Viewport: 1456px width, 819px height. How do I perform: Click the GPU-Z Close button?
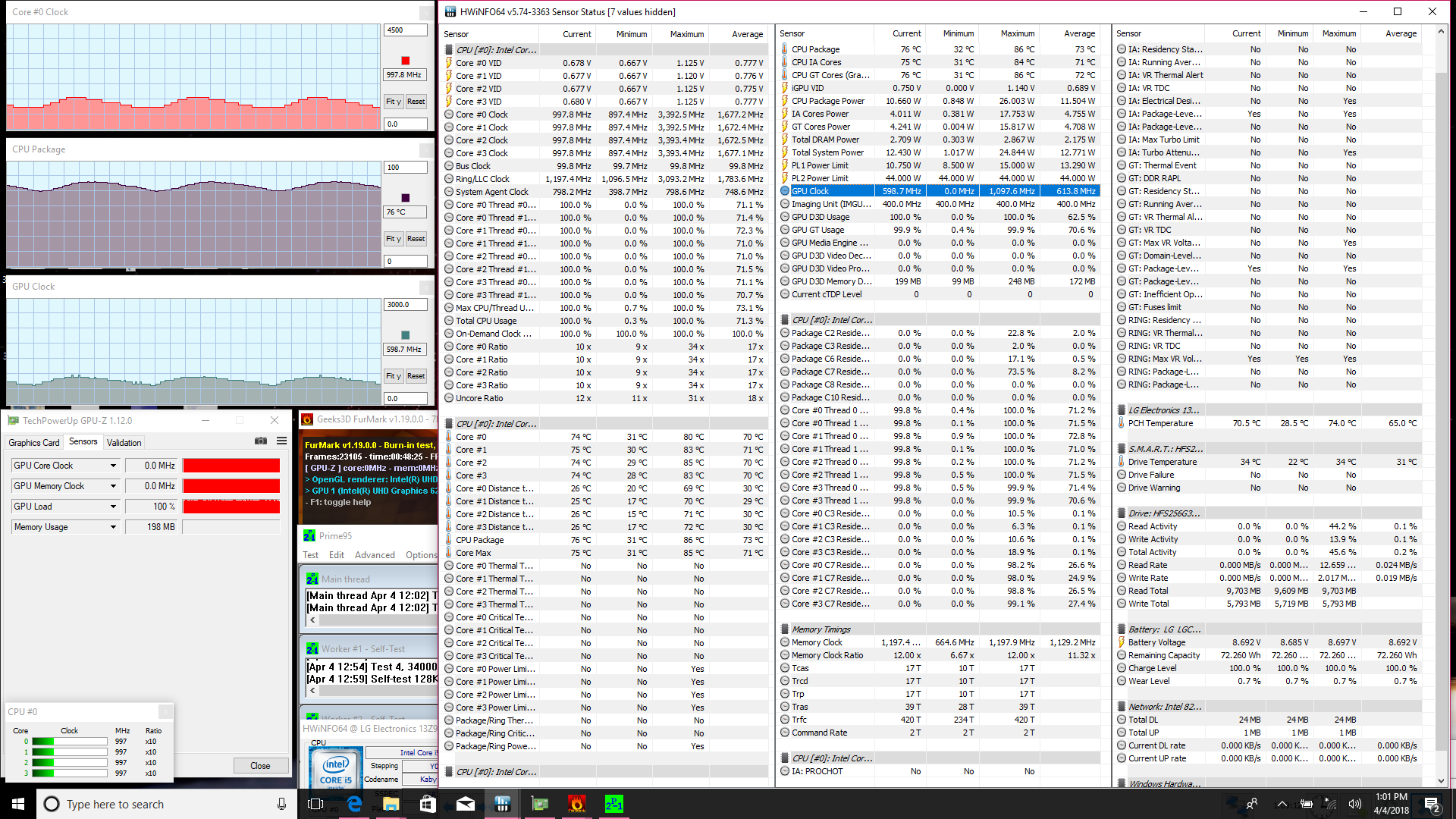[260, 765]
